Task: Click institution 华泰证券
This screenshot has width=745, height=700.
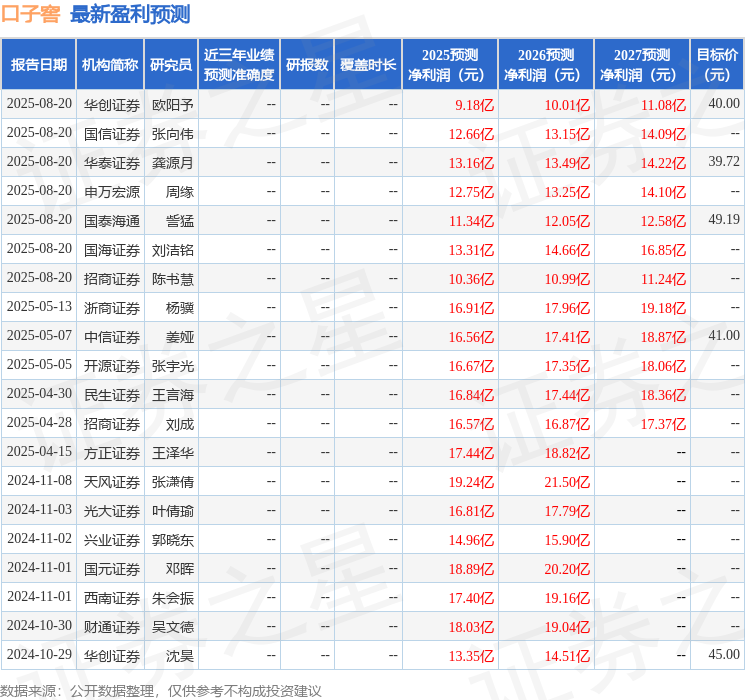Action: pos(112,163)
